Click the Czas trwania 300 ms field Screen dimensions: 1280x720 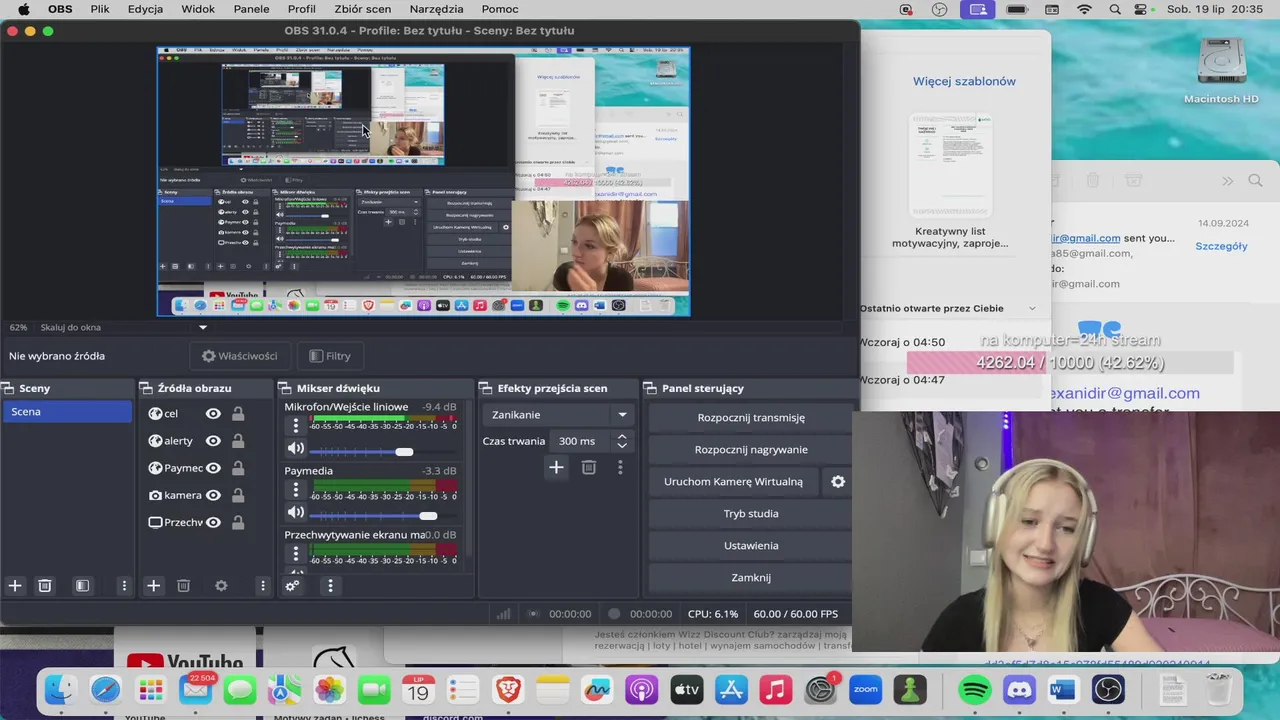580,441
